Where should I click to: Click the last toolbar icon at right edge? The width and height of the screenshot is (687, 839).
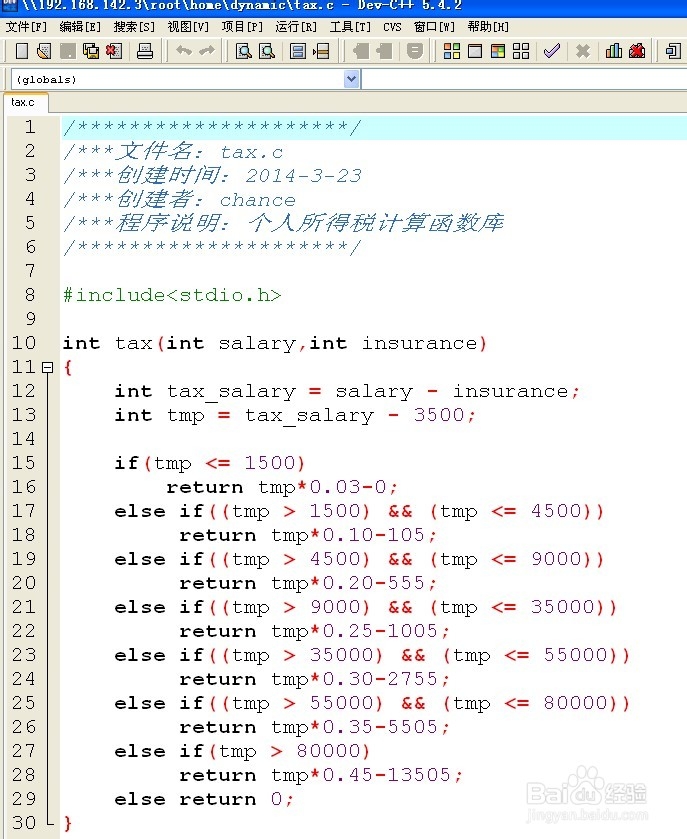tap(673, 51)
